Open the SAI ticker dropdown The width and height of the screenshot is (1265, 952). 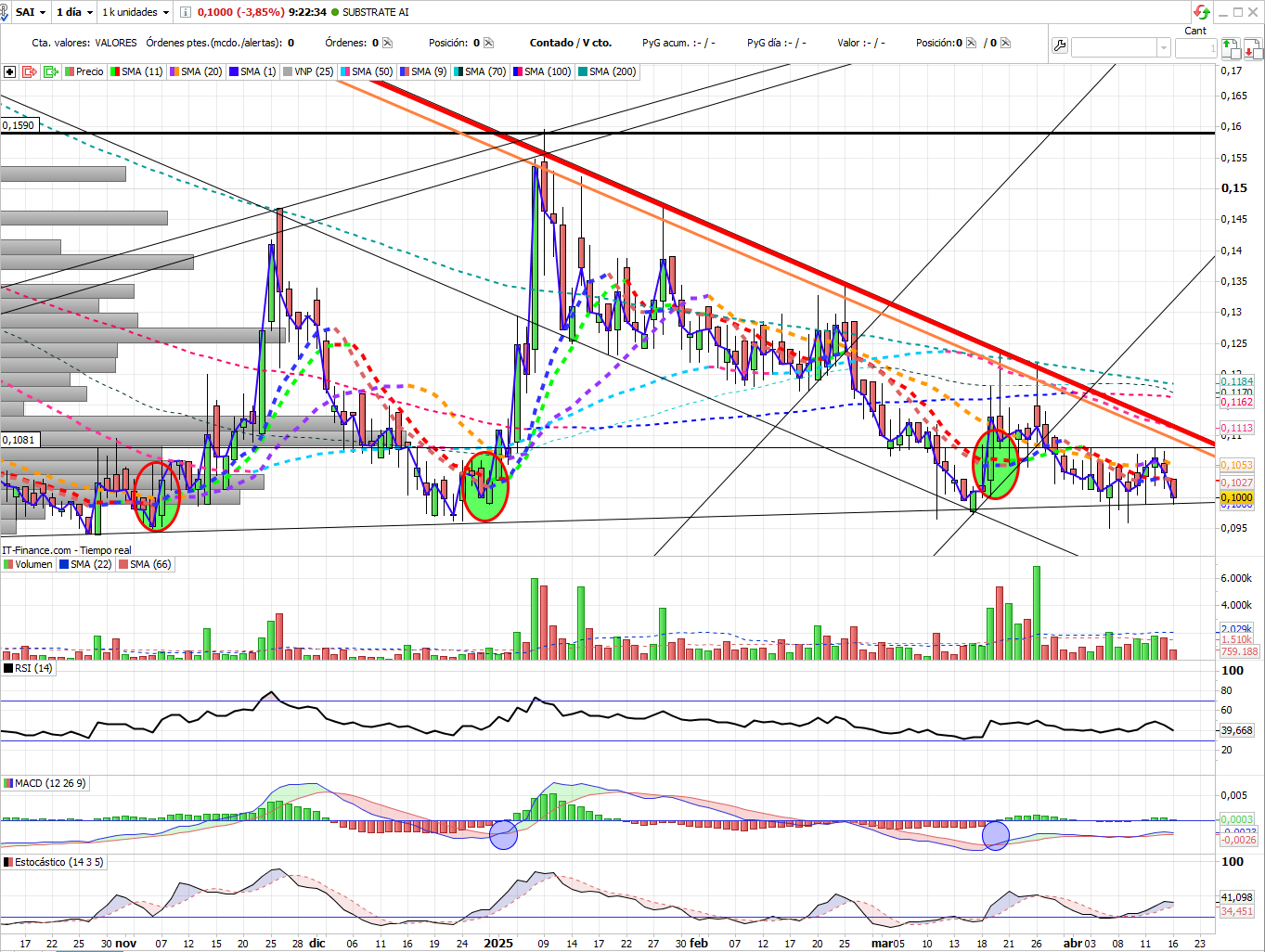coord(31,12)
